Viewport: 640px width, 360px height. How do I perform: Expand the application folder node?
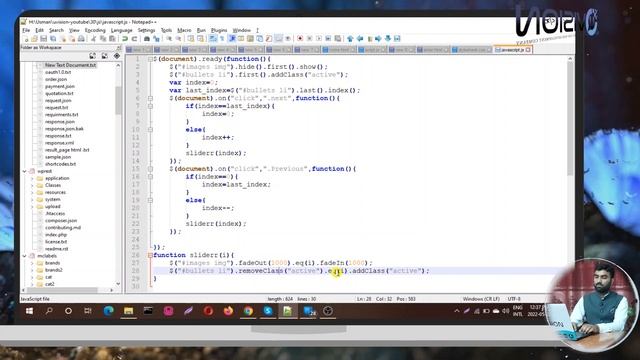coord(32,178)
